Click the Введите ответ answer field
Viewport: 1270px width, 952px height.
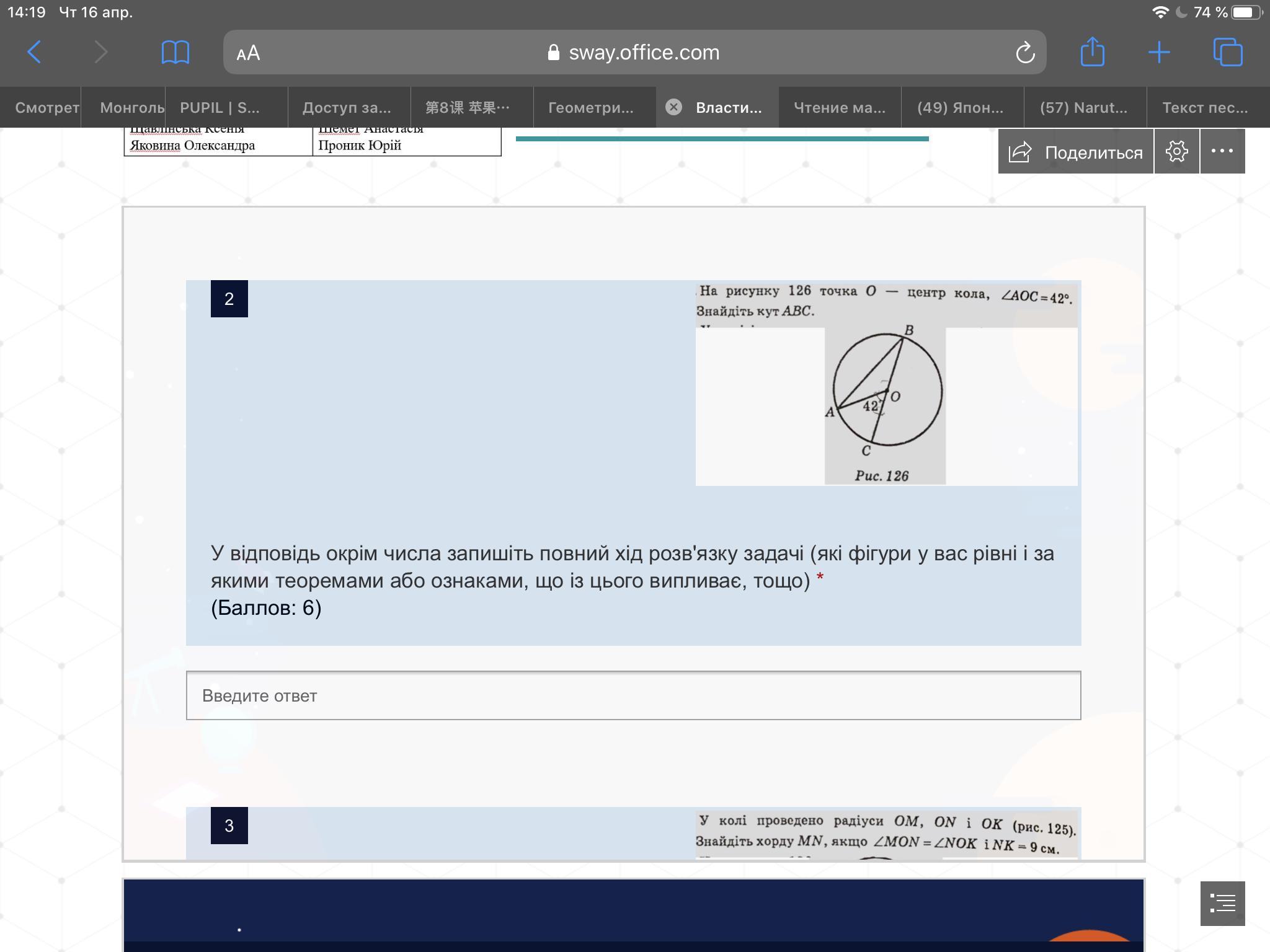click(633, 695)
